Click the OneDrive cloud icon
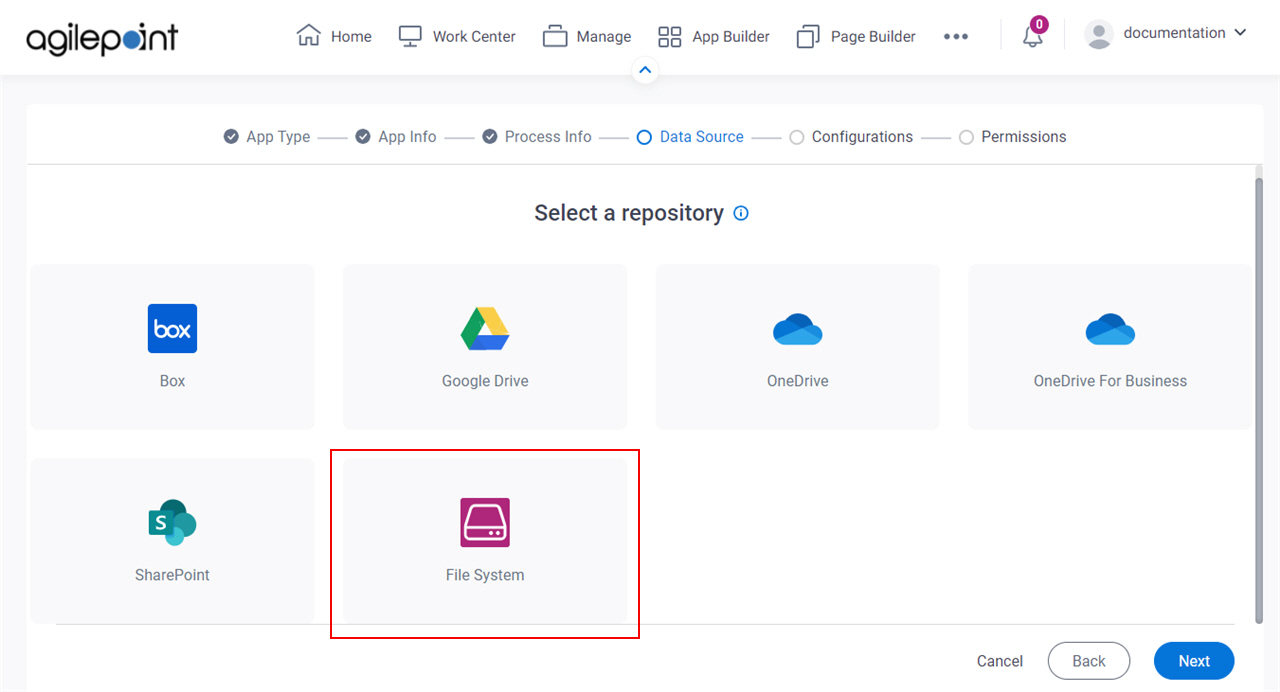Viewport: 1280px width, 692px height. pos(798,329)
